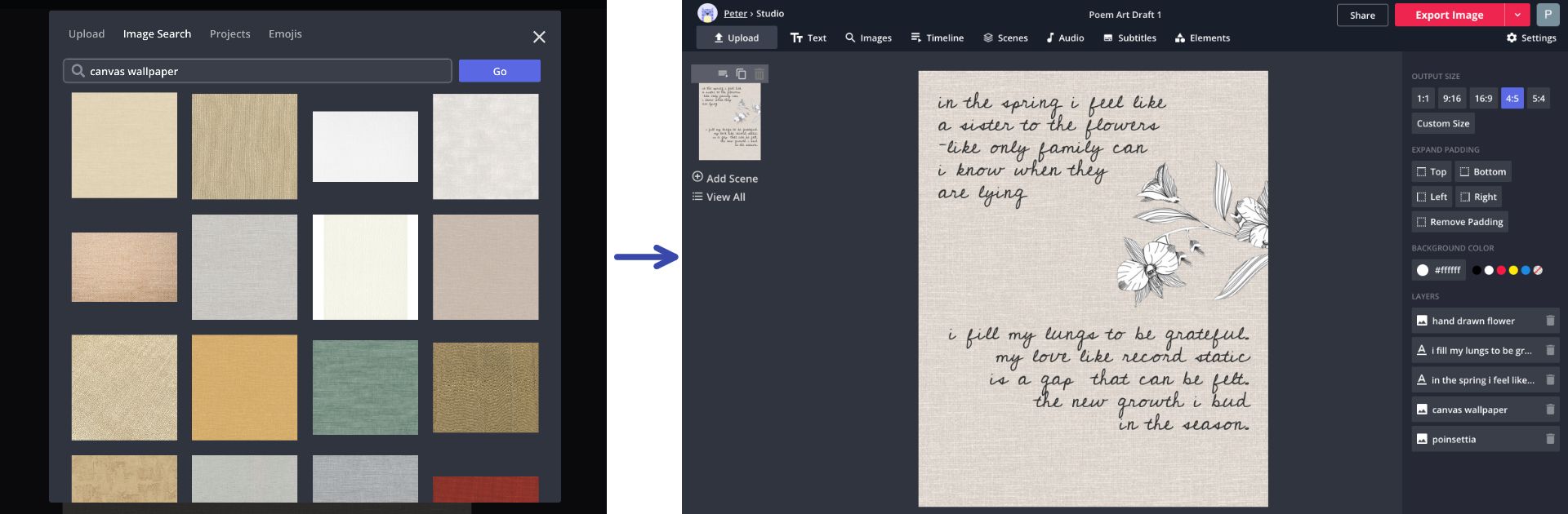This screenshot has height=514, width=1568.
Task: Choose the black background color swatch
Action: [1477, 270]
